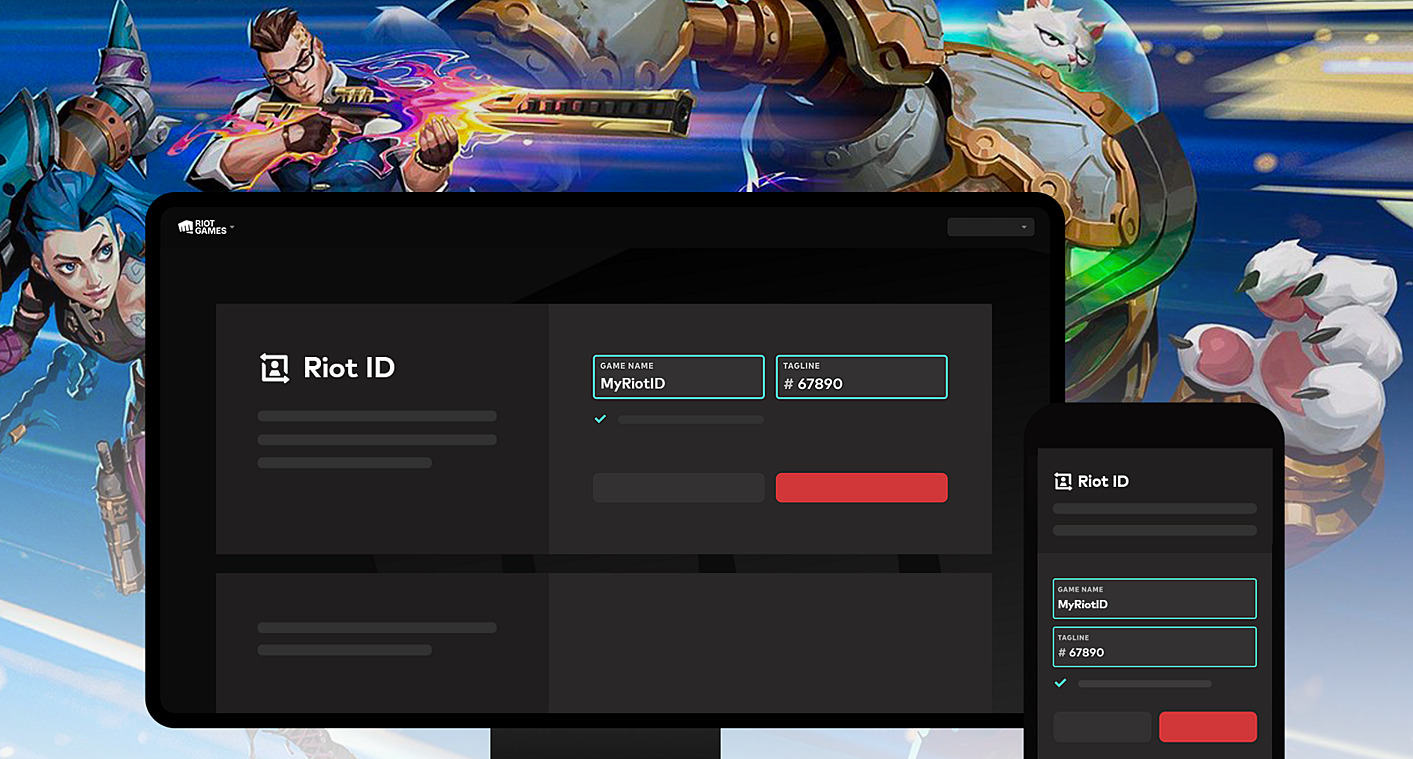Image resolution: width=1413 pixels, height=759 pixels.
Task: Click the teal checkmark under the monitor's Game Name field
Action: 600,419
